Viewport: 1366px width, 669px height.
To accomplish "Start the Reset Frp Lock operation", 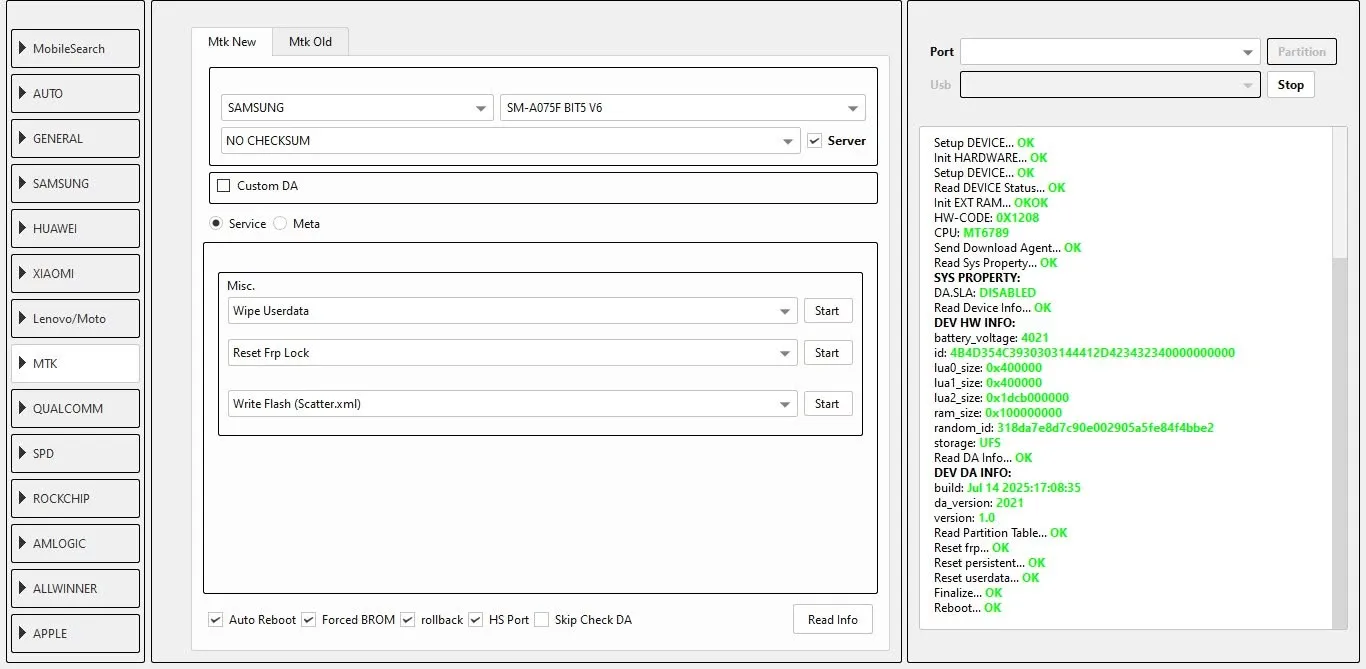I will [828, 353].
